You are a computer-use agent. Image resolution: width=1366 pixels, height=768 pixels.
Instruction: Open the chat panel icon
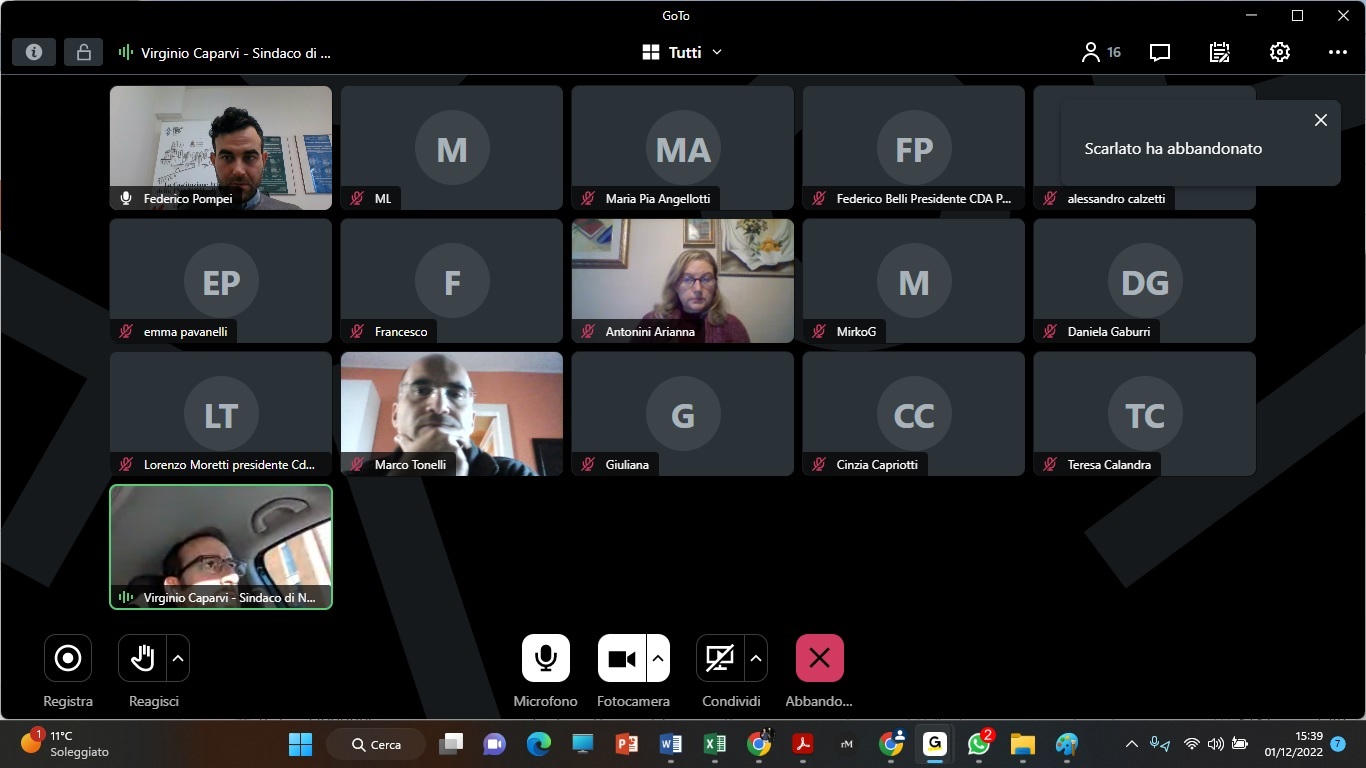click(x=1160, y=53)
